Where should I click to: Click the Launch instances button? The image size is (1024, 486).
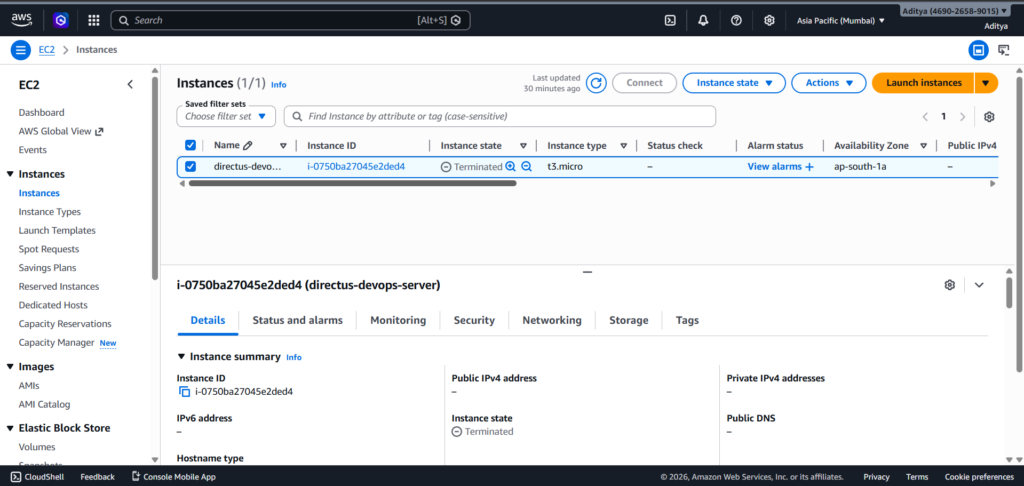coord(923,83)
